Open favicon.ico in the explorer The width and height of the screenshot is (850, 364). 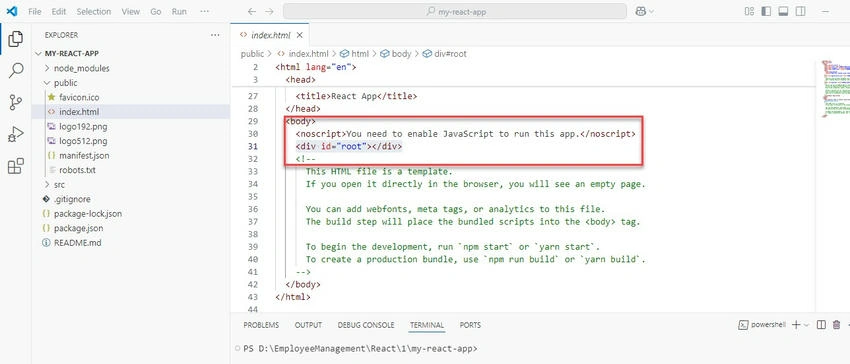click(x=79, y=98)
